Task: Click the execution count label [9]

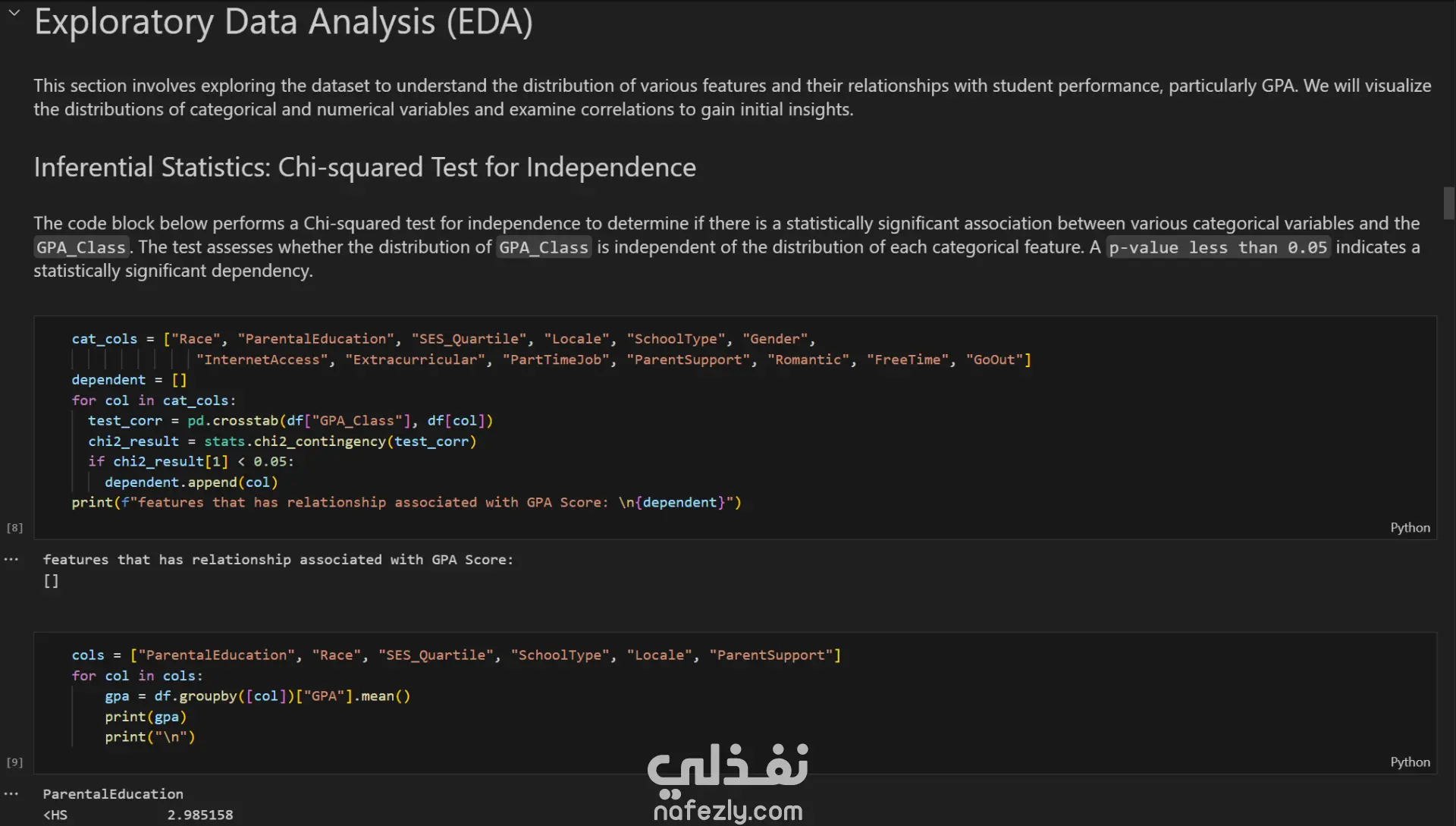Action: click(14, 762)
